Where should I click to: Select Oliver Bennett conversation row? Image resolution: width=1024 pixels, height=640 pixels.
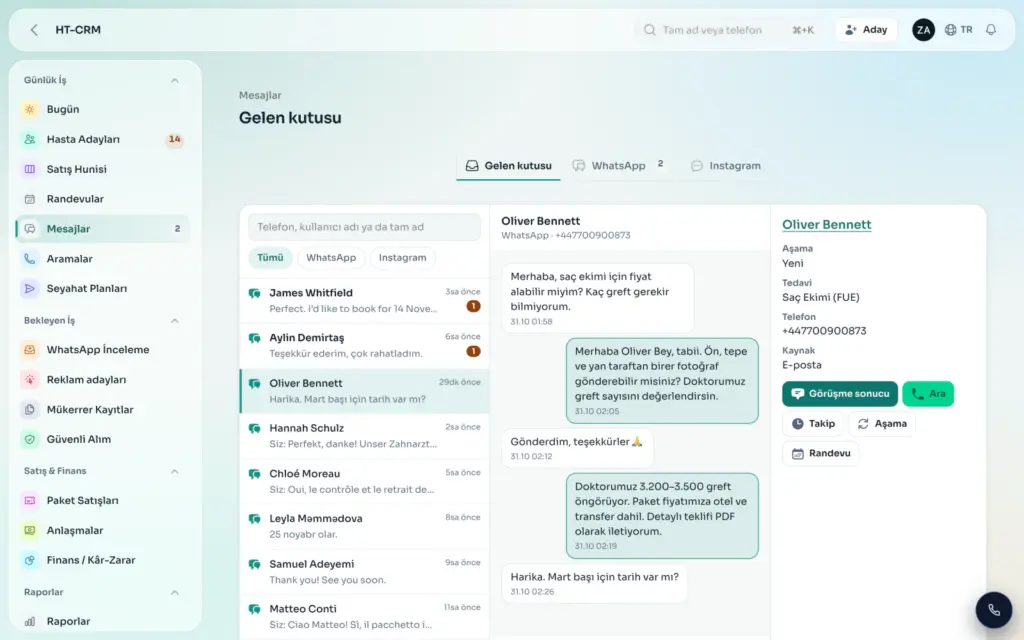click(x=364, y=391)
